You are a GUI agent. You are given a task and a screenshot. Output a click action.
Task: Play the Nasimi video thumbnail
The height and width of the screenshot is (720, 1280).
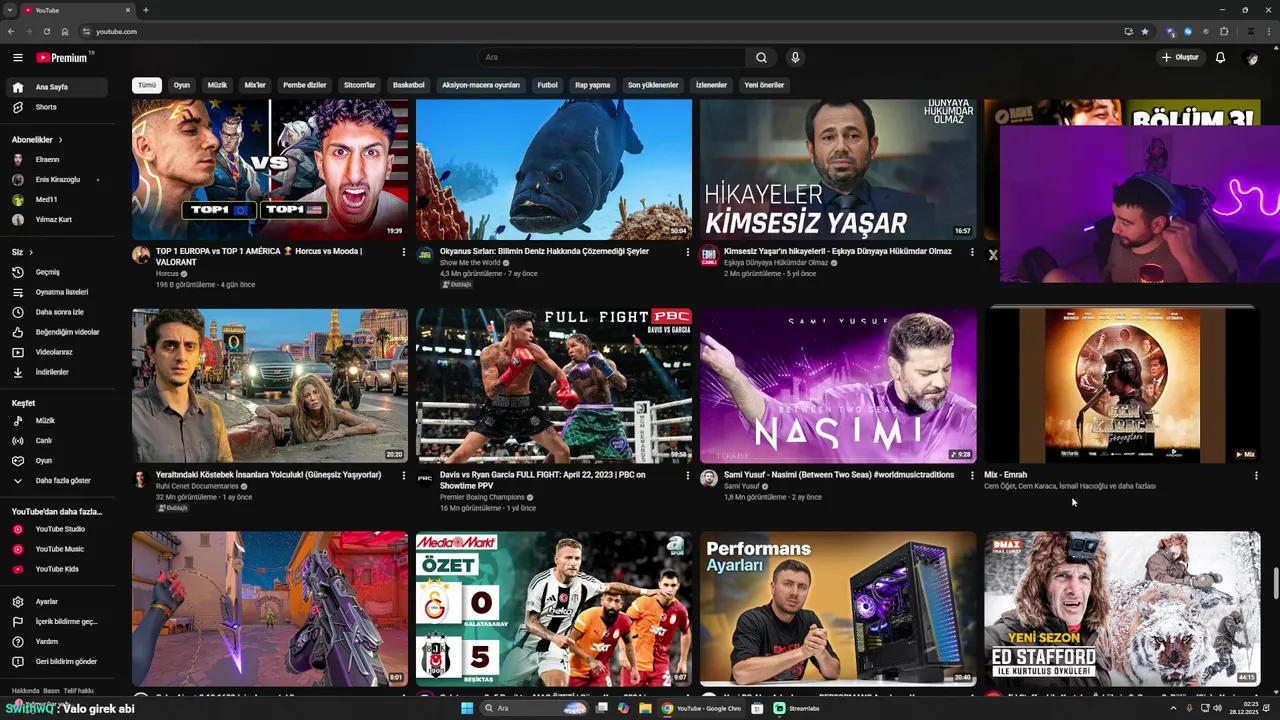click(838, 386)
